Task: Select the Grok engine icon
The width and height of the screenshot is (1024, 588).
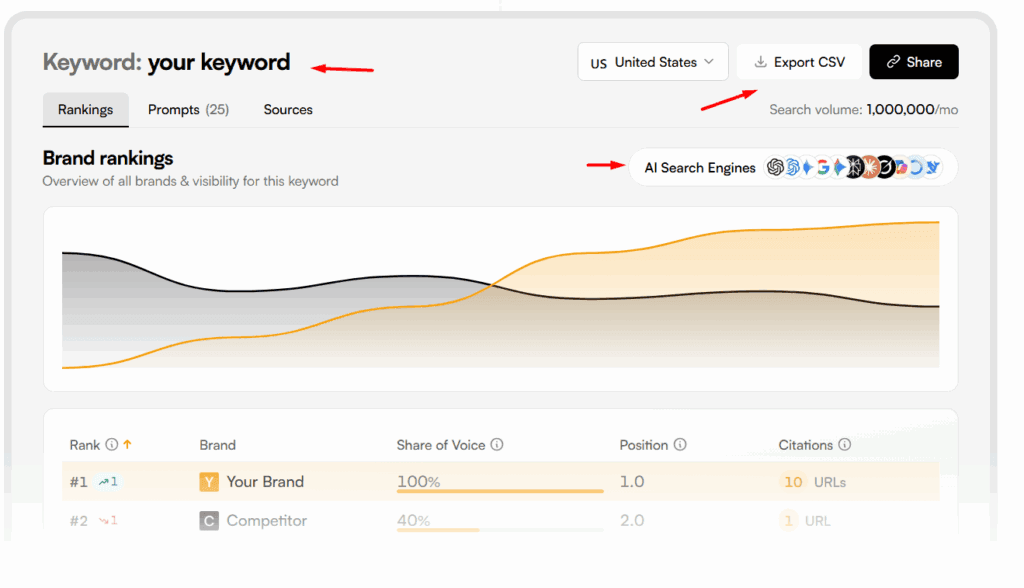Action: coord(885,168)
